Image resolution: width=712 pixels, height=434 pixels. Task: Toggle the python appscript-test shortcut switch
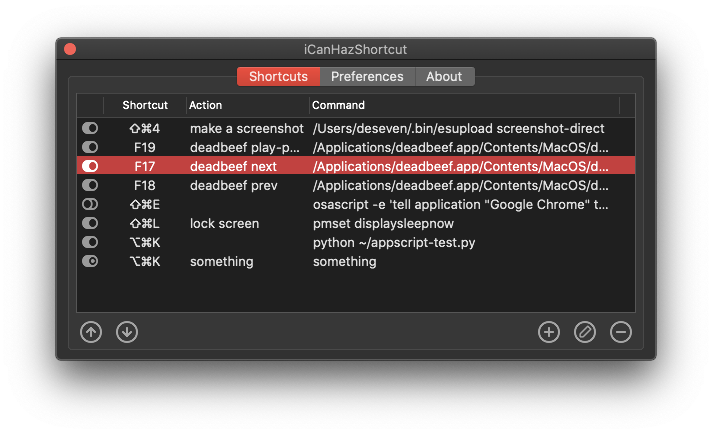(x=90, y=242)
